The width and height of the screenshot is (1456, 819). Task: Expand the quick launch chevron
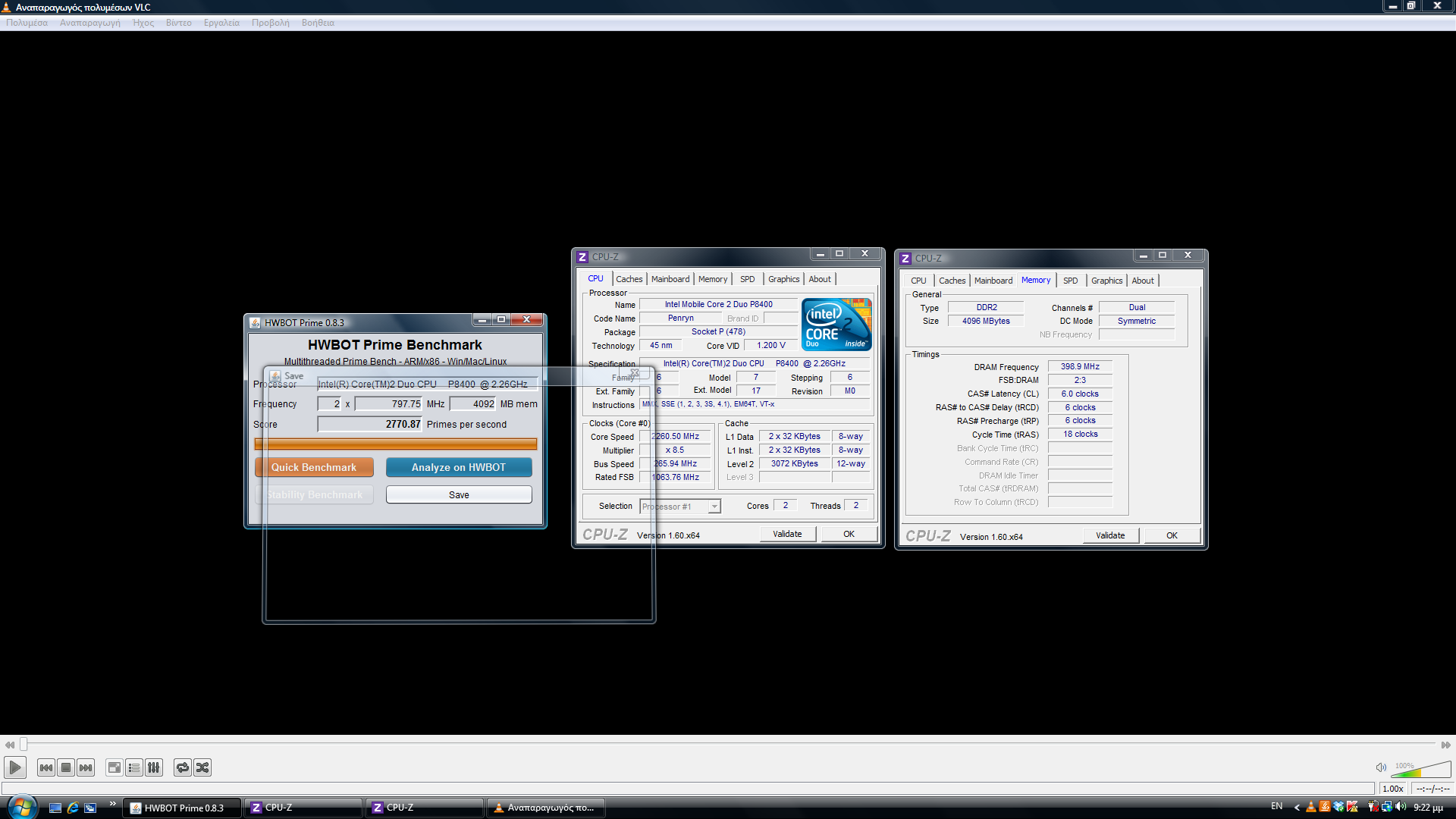(x=112, y=804)
